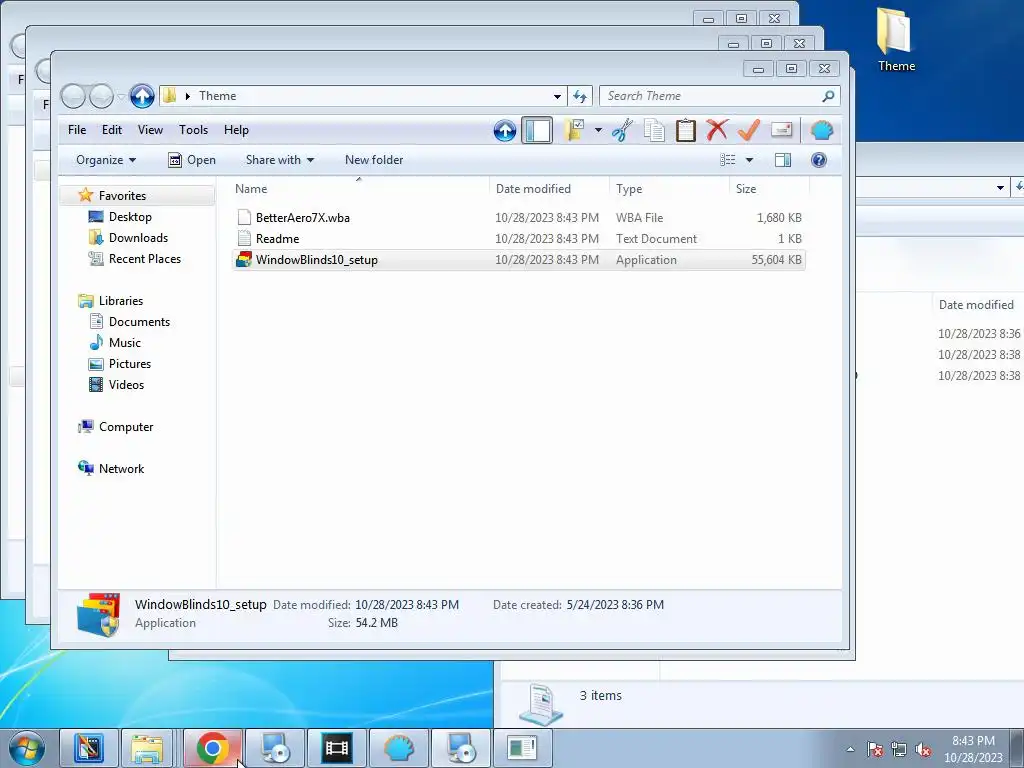Open the address bar history dropdown
1024x768 pixels.
(x=557, y=96)
